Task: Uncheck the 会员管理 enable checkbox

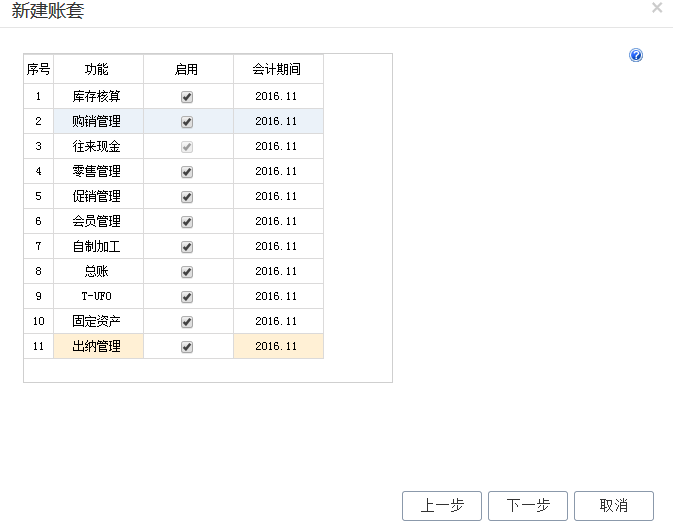Action: (187, 222)
